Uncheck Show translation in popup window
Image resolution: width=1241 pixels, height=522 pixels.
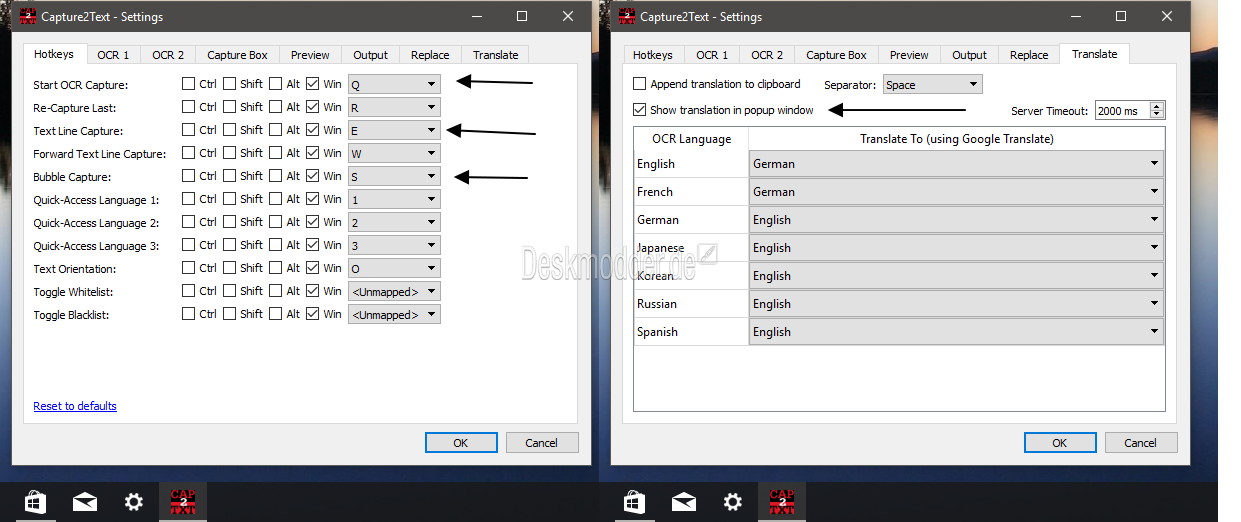coord(640,110)
